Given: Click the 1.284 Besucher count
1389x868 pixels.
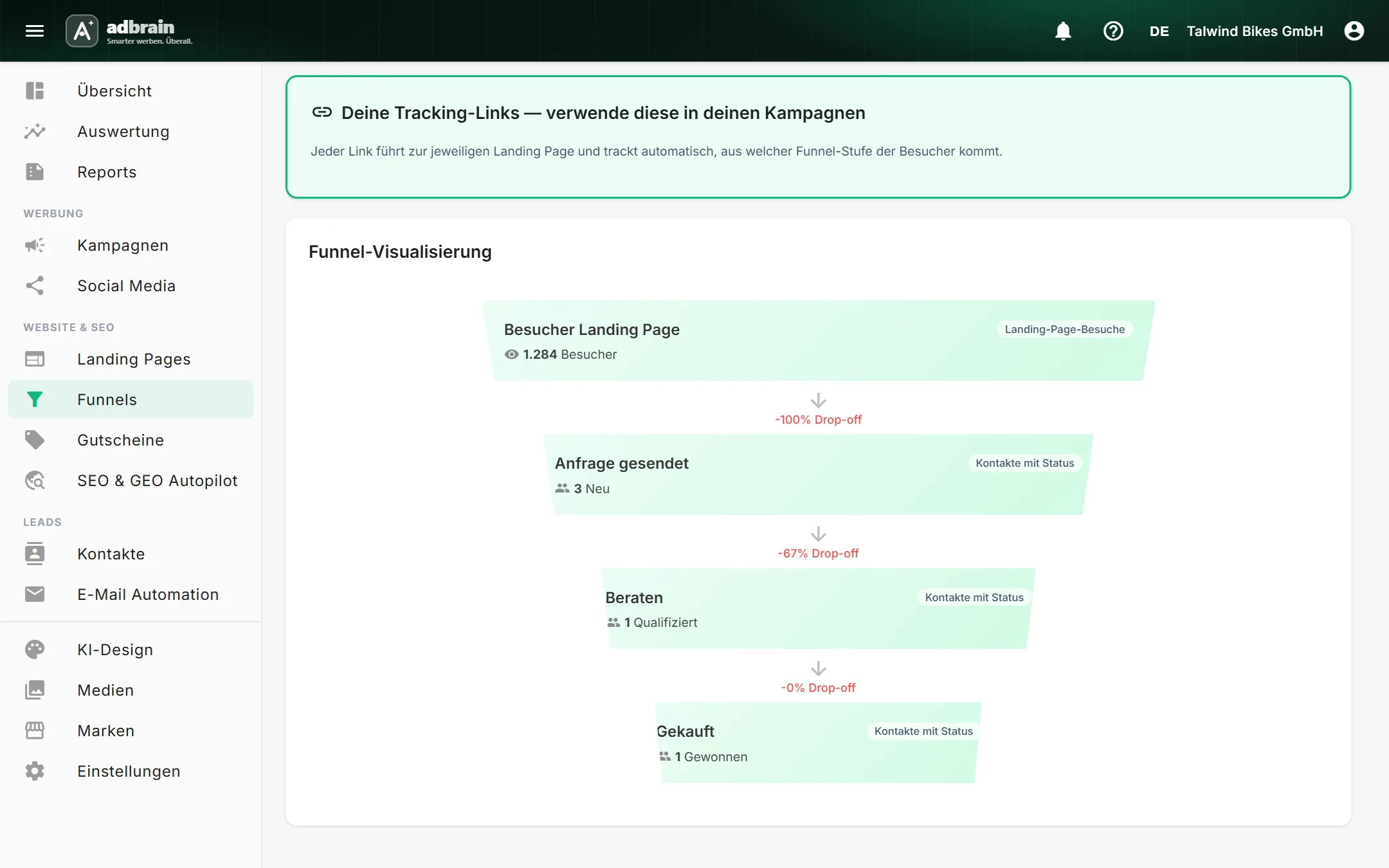Looking at the screenshot, I should [561, 354].
